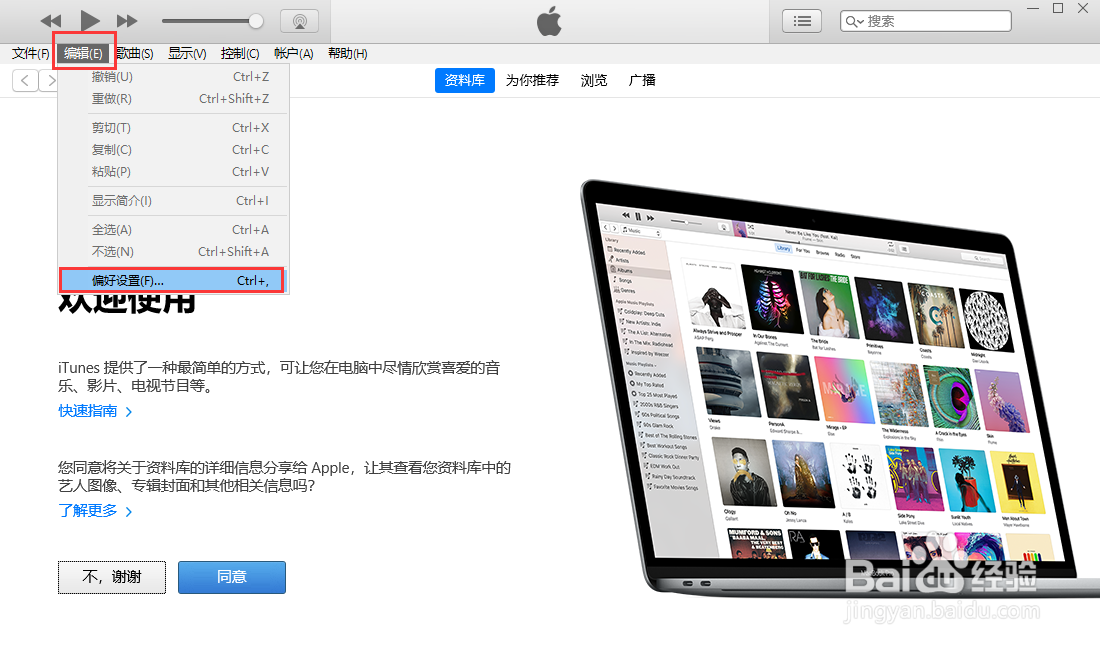Open the 显示(V) menu
Screen dimensions: 1100x648
[187, 53]
